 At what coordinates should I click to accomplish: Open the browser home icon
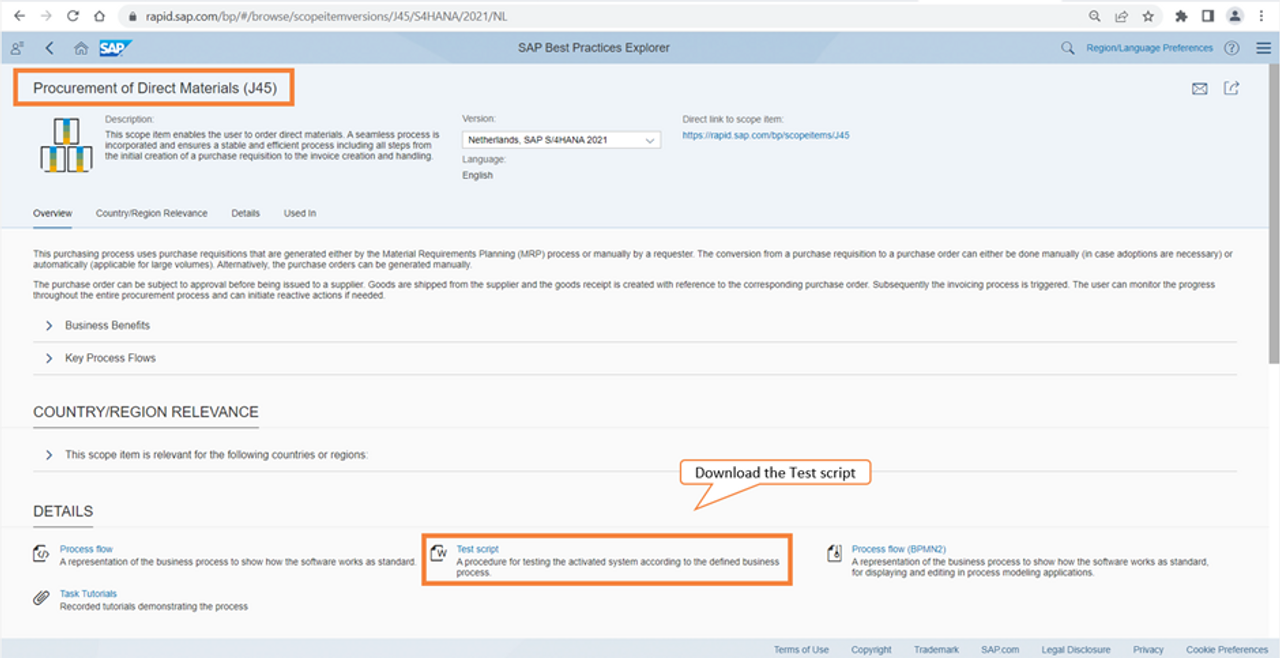(x=99, y=16)
